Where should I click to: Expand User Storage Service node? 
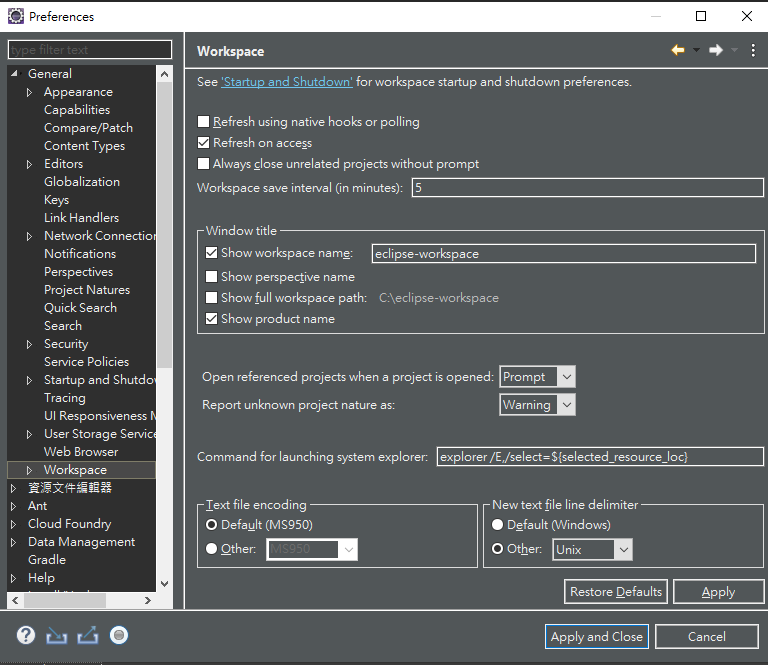29,434
